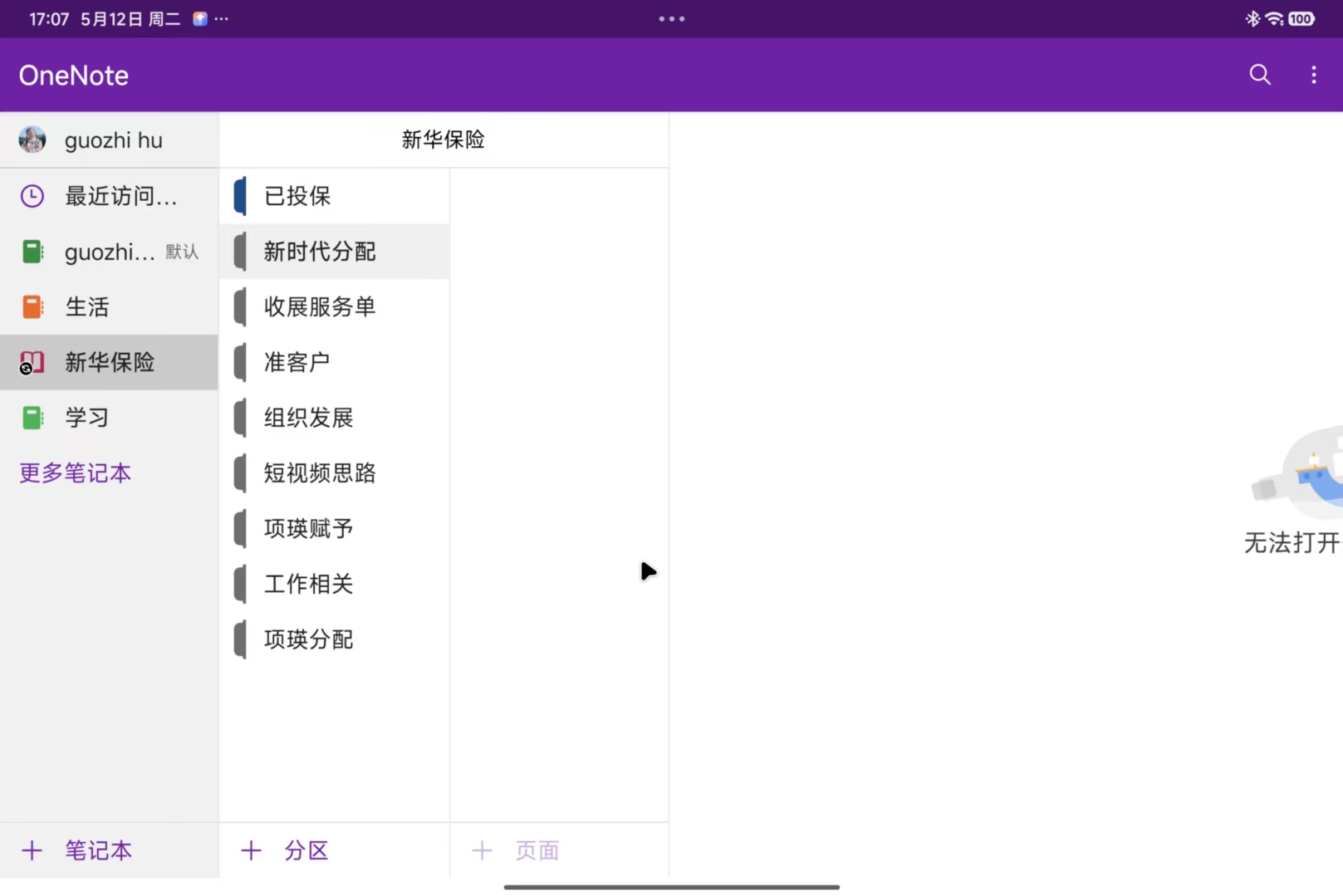Click the 学习 notebook name
This screenshot has height=896, width=1343.
[87, 418]
